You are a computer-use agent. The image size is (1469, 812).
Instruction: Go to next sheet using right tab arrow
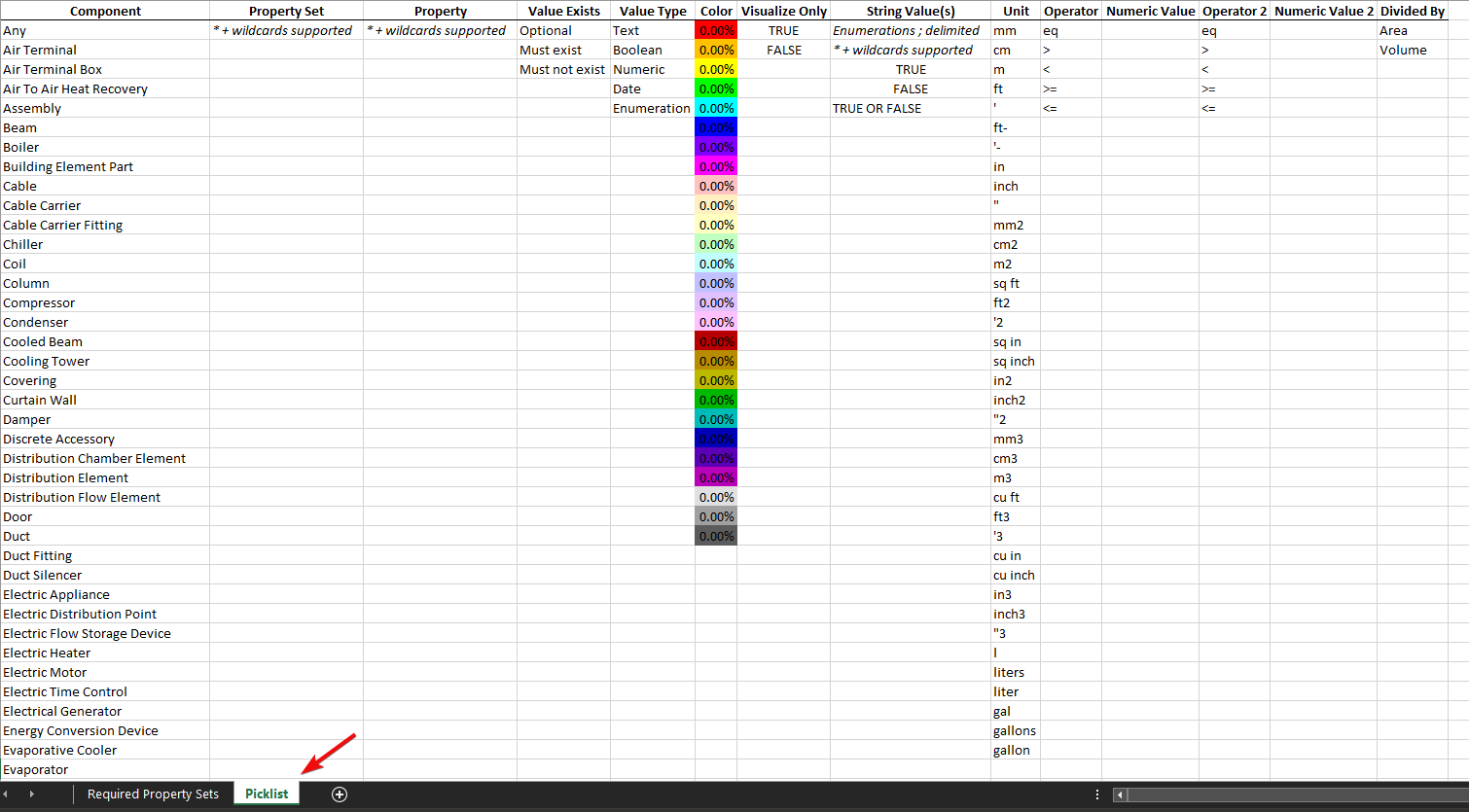pyautogui.click(x=31, y=794)
